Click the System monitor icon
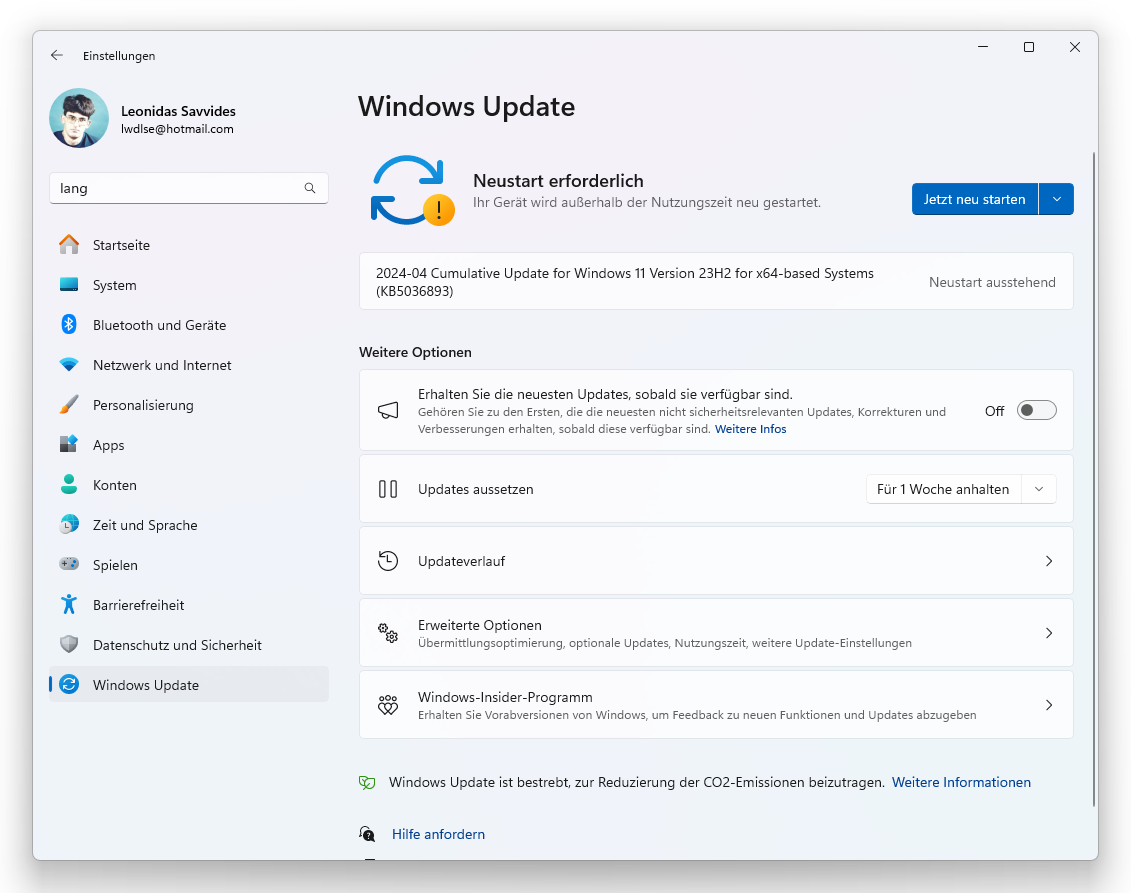Screen dimensions: 1131x893 69,284
